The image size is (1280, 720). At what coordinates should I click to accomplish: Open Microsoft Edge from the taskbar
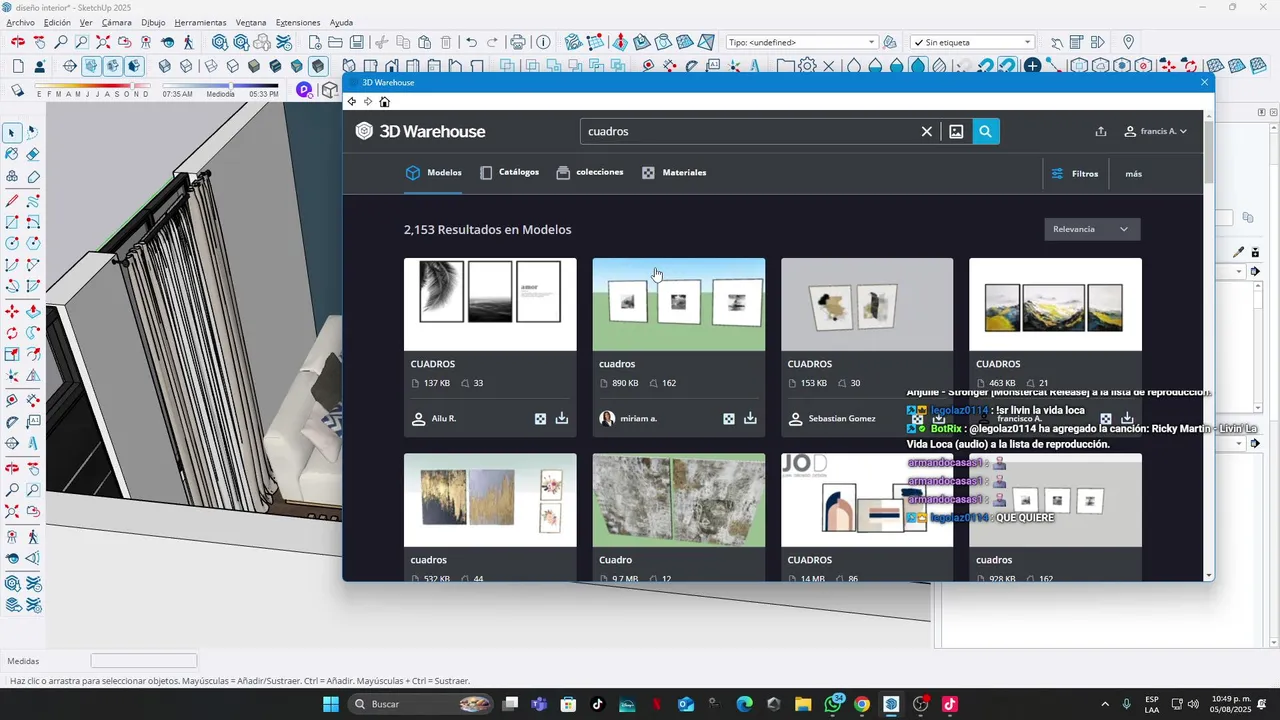click(x=744, y=704)
